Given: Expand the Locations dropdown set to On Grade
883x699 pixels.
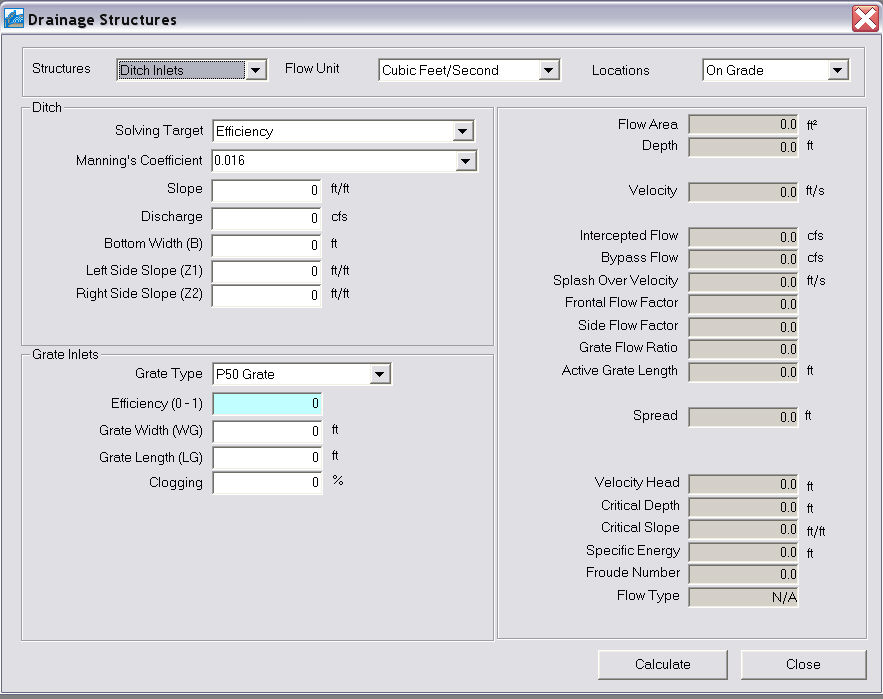Looking at the screenshot, I should coord(838,70).
